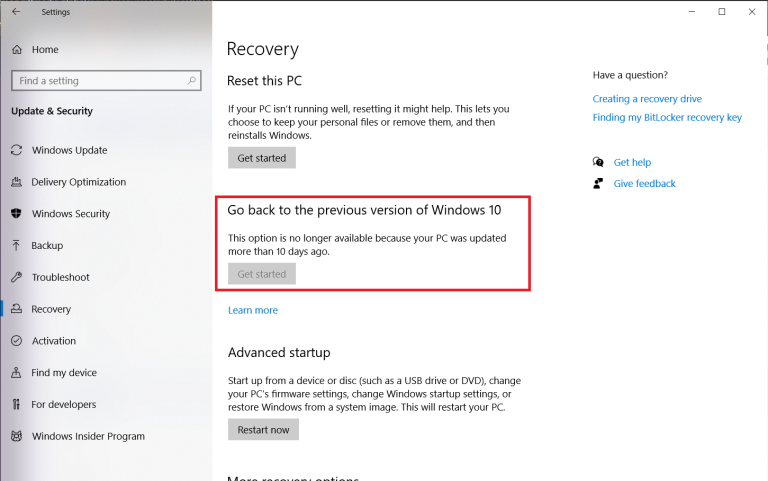Open Creating a recovery drive link
The width and height of the screenshot is (768, 481).
pos(647,99)
